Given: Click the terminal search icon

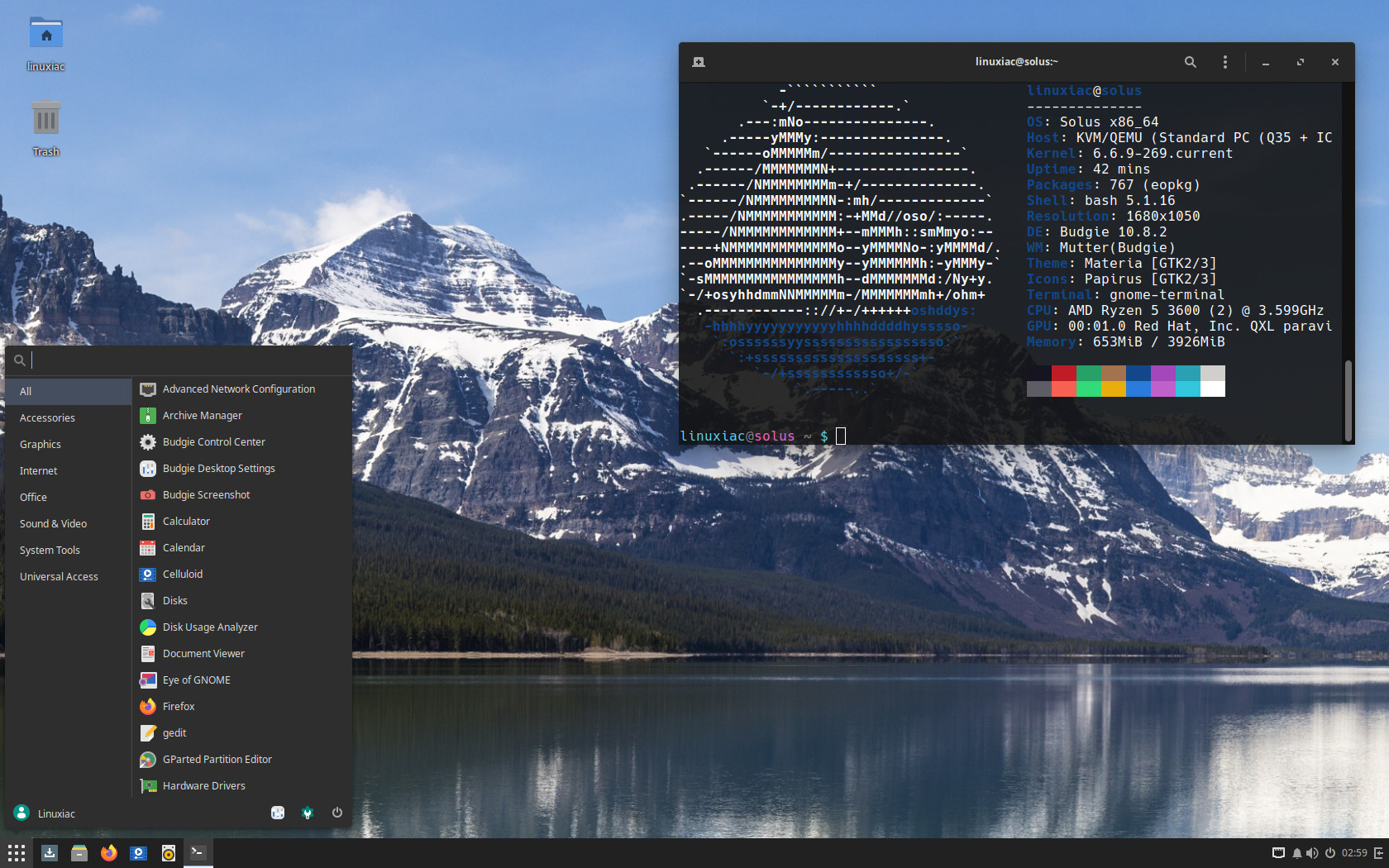Looking at the screenshot, I should click(1191, 62).
